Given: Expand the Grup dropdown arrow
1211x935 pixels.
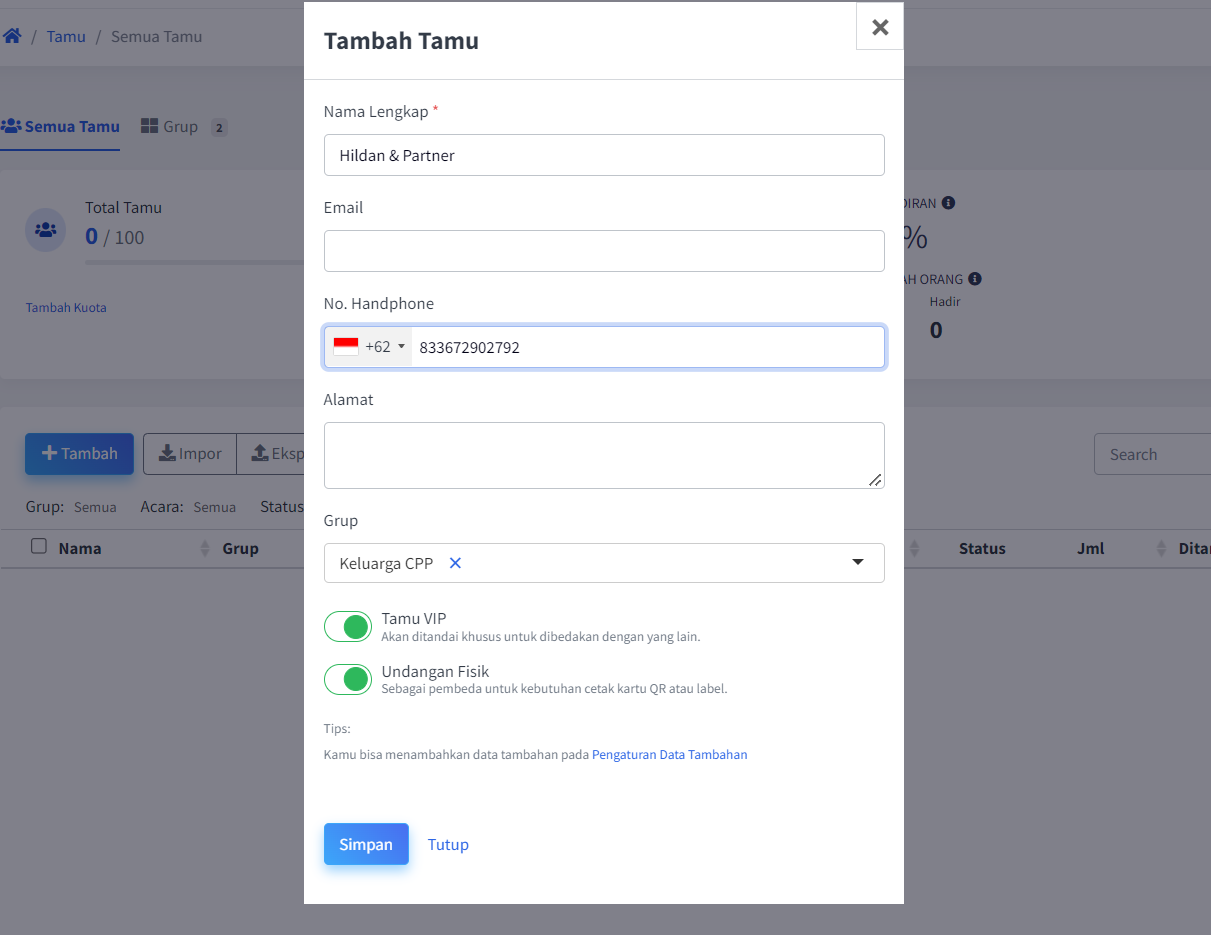Looking at the screenshot, I should click(x=858, y=562).
